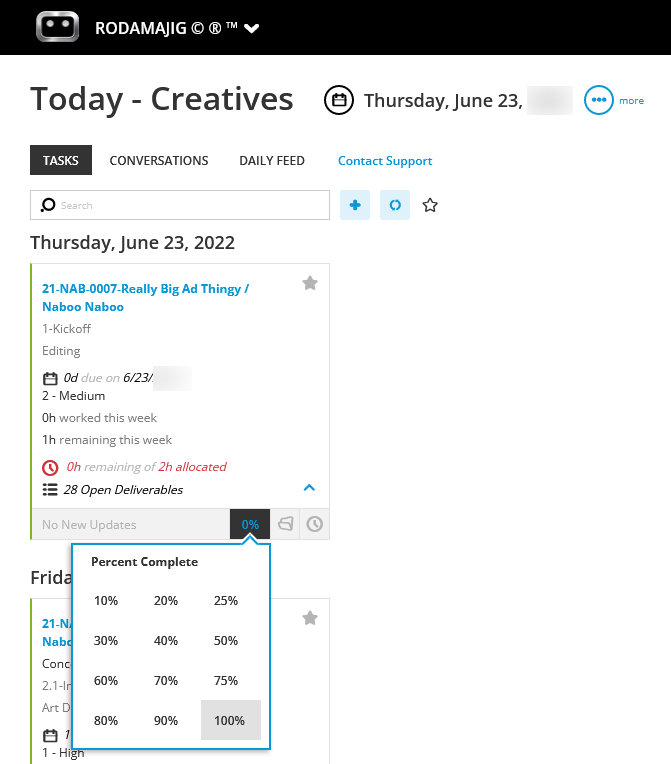Toggle star on Friday's task card
The width and height of the screenshot is (671, 764).
point(310,619)
